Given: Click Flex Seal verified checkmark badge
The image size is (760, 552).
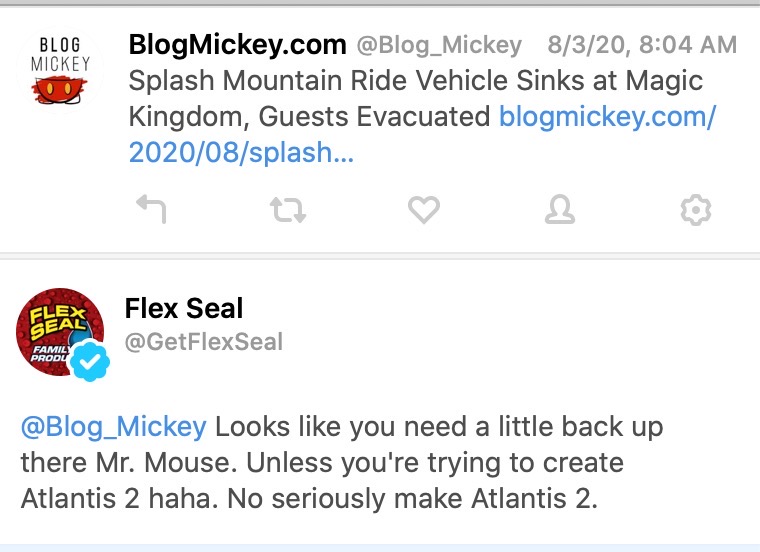Looking at the screenshot, I should [90, 361].
